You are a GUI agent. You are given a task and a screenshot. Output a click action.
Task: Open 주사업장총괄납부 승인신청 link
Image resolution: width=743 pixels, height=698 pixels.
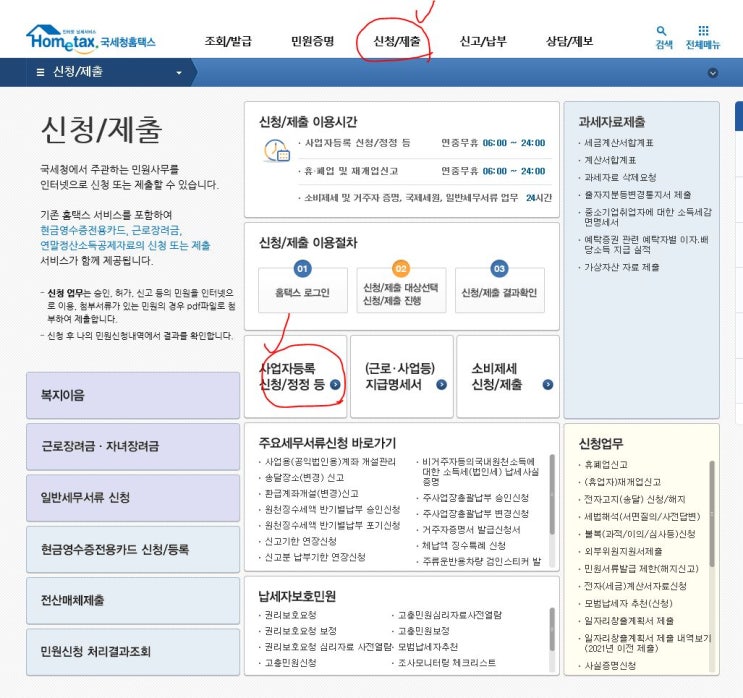pos(475,498)
